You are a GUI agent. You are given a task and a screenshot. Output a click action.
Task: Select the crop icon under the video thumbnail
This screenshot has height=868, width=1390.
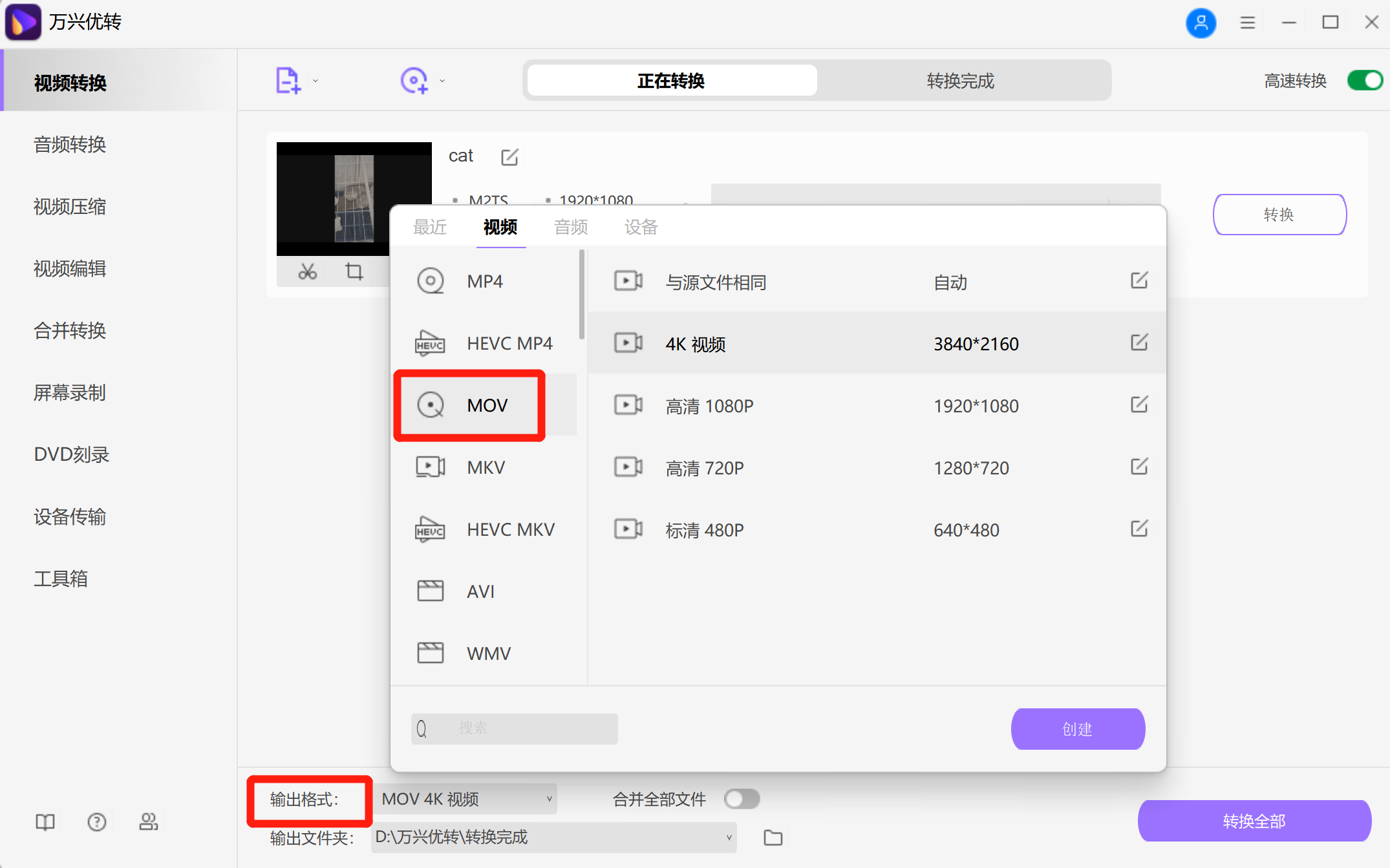(x=354, y=271)
